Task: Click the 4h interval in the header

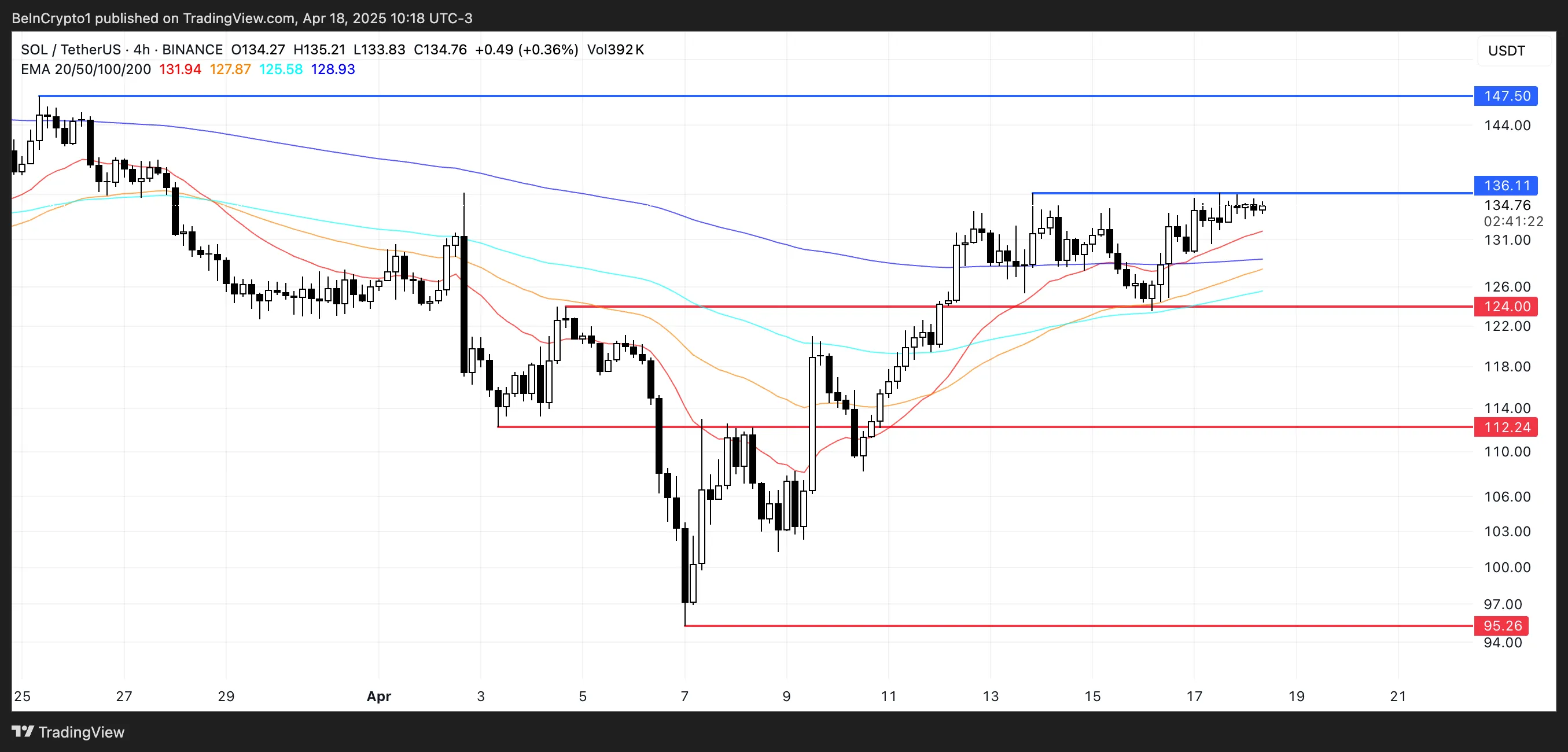Action: (x=141, y=50)
